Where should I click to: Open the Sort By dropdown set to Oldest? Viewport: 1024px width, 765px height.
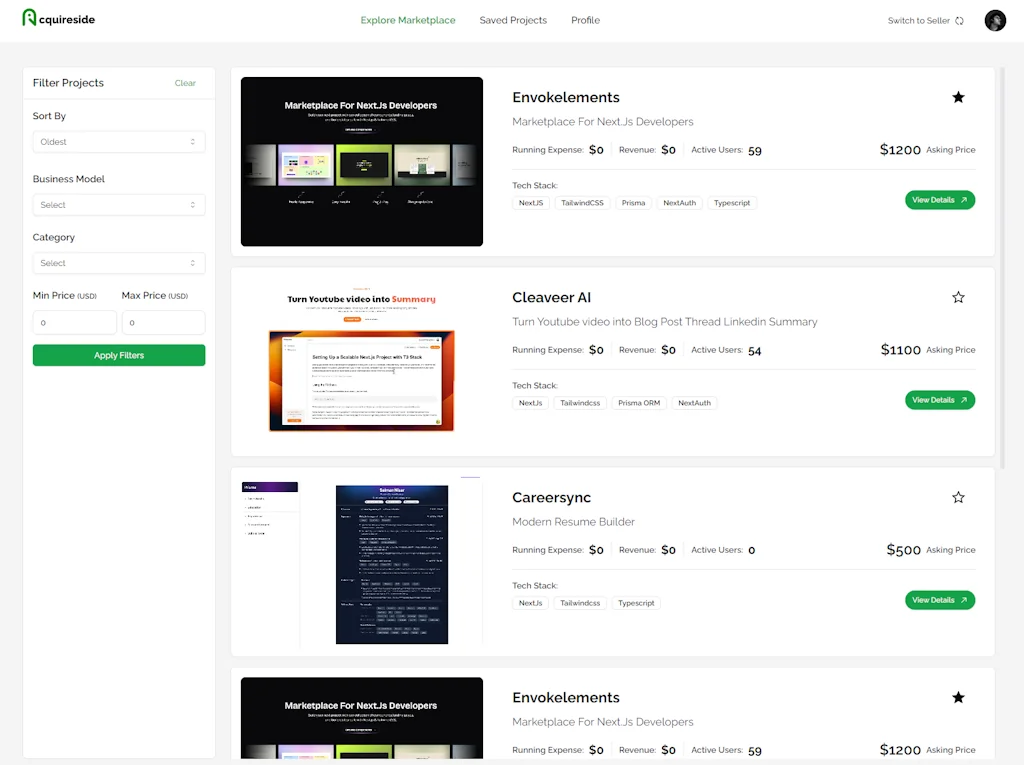[118, 141]
